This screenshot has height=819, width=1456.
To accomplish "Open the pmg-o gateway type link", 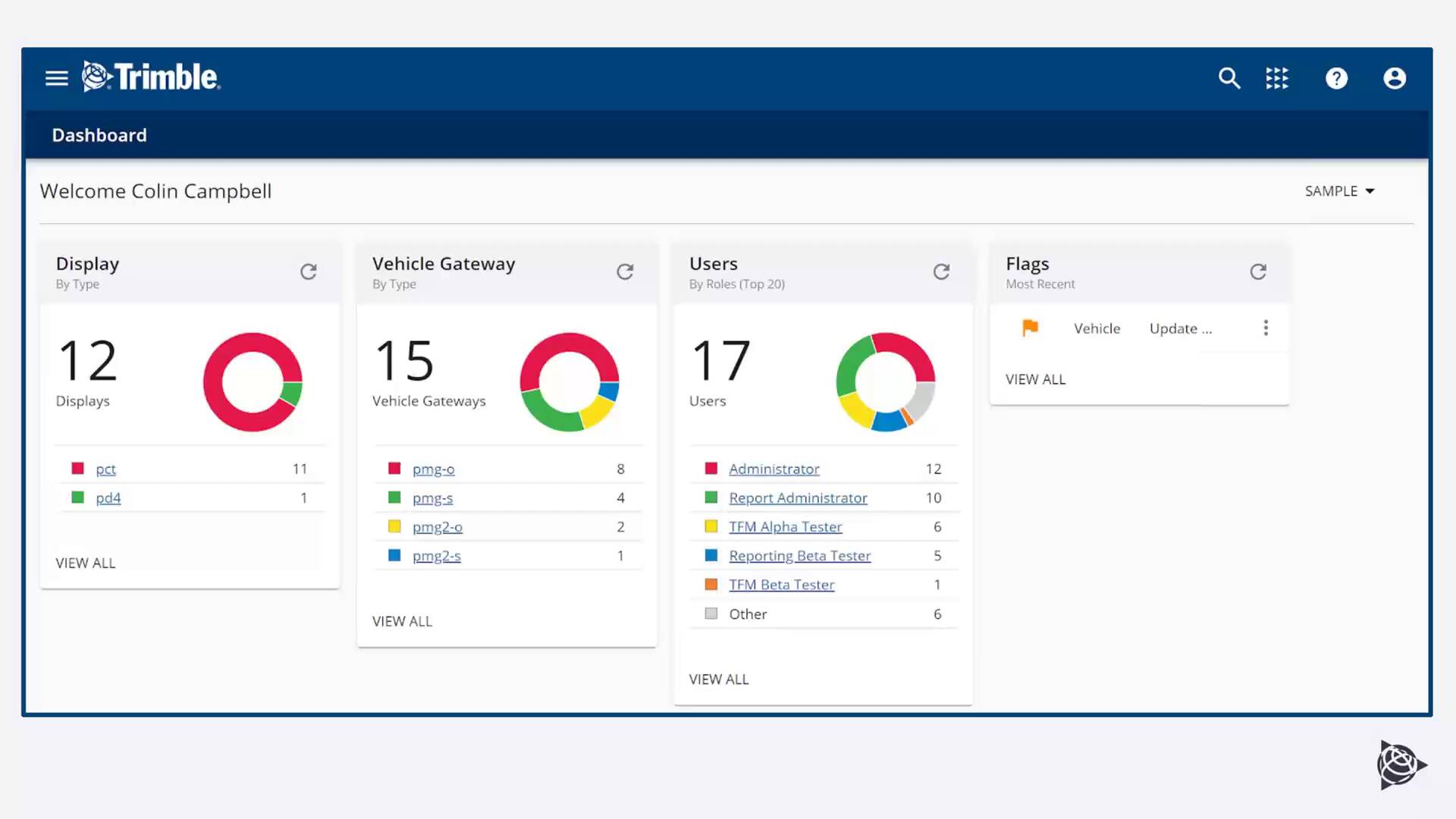I will tap(433, 469).
